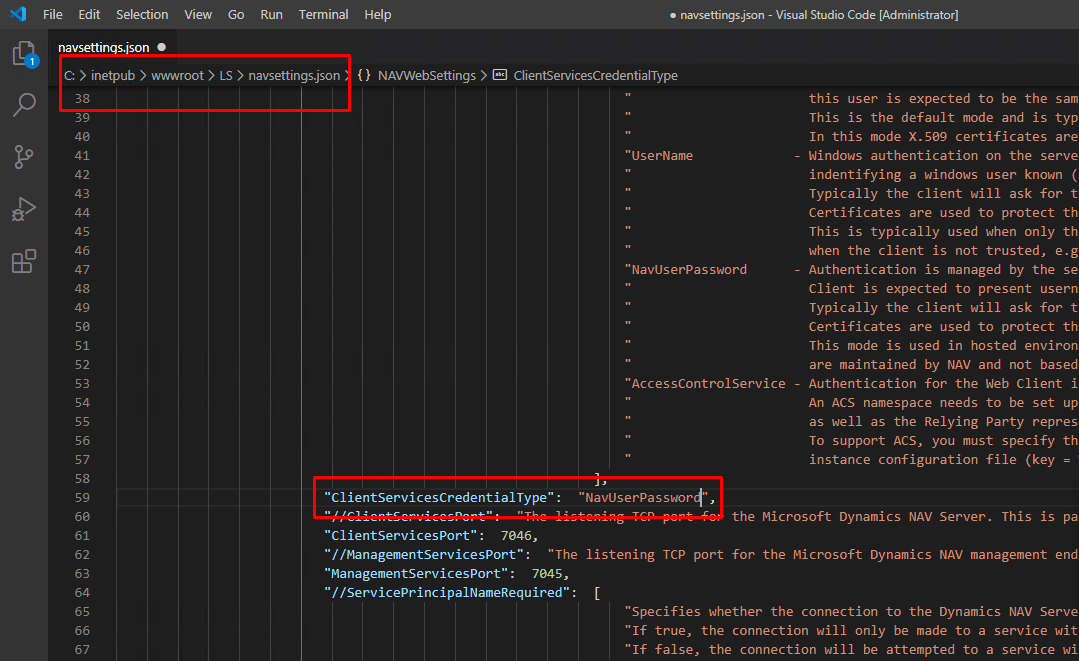Open the Search view in activity bar
Image resolution: width=1079 pixels, height=661 pixels.
click(24, 105)
